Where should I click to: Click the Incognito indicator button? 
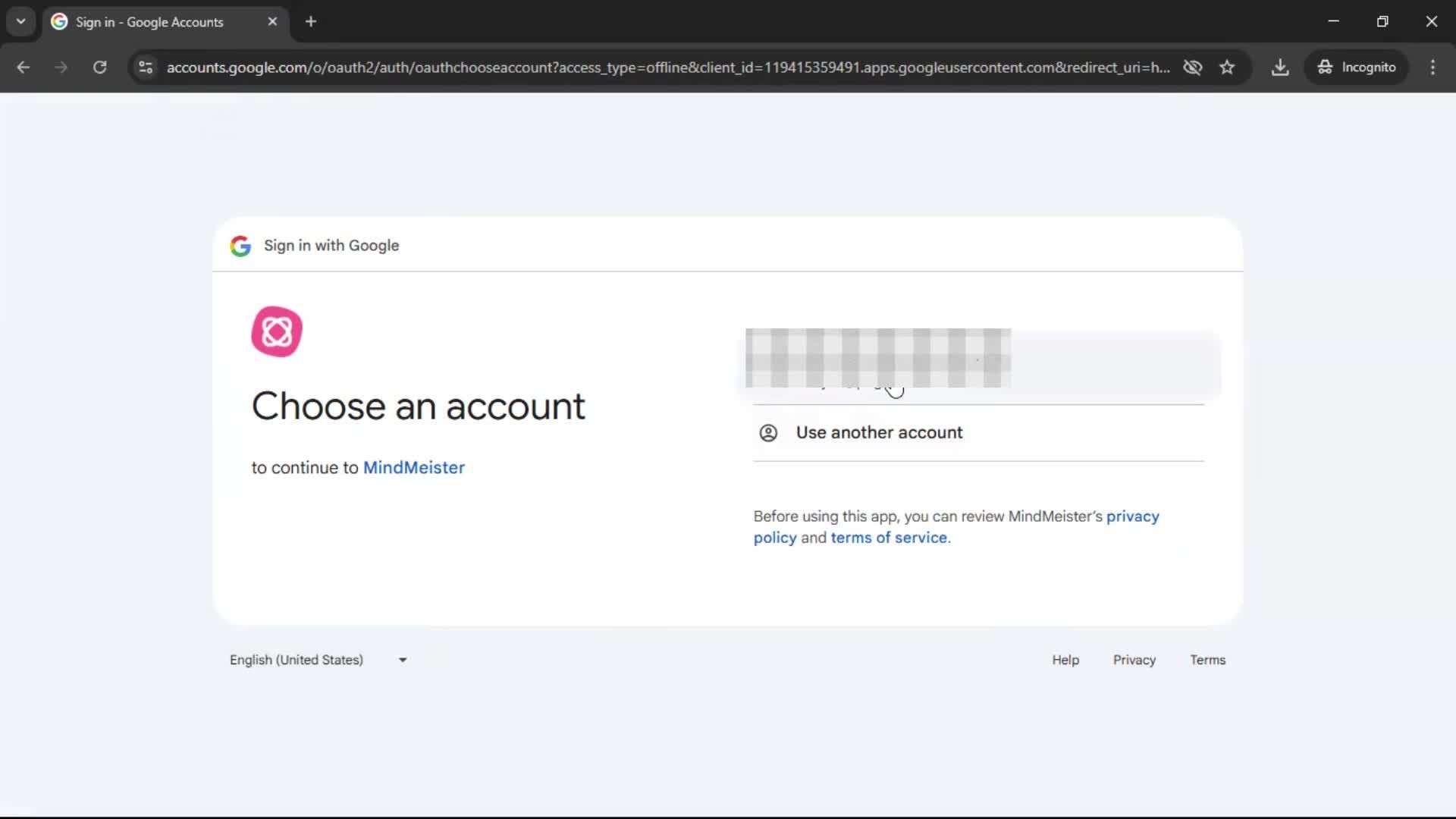click(1357, 67)
